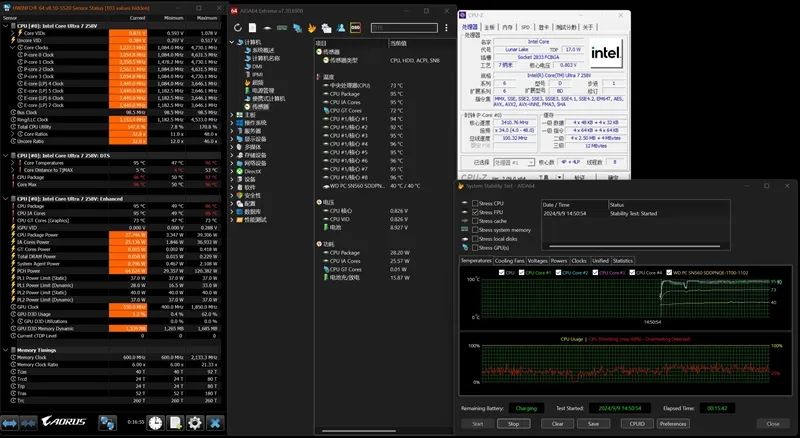Screen dimensions: 800x438
Task: Click the user profile icon in AIDA64 toolbar
Action: point(341,28)
